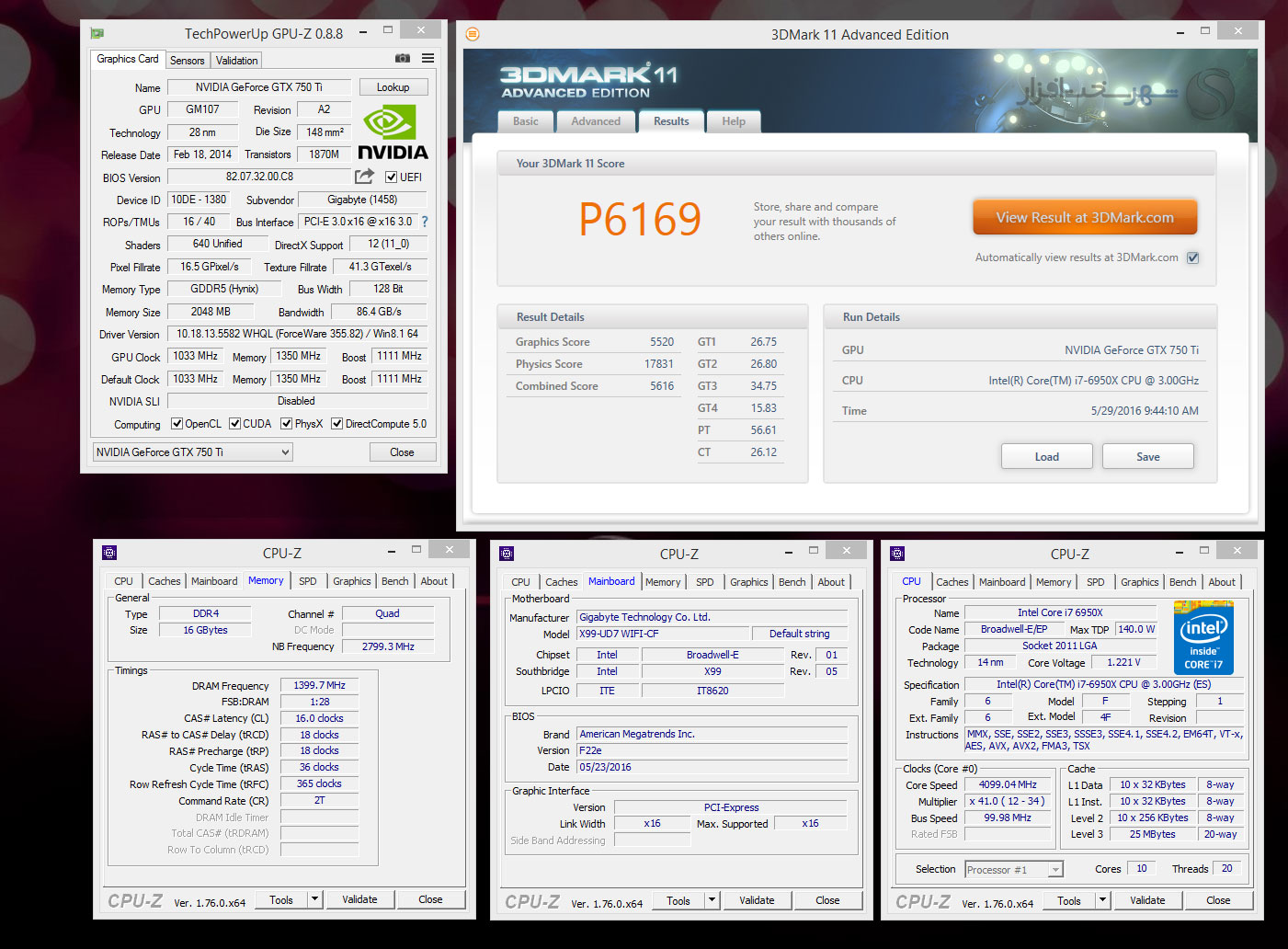1288x949 pixels.
Task: Click the 3DMark 11 orange title bar icon
Action: tap(473, 34)
